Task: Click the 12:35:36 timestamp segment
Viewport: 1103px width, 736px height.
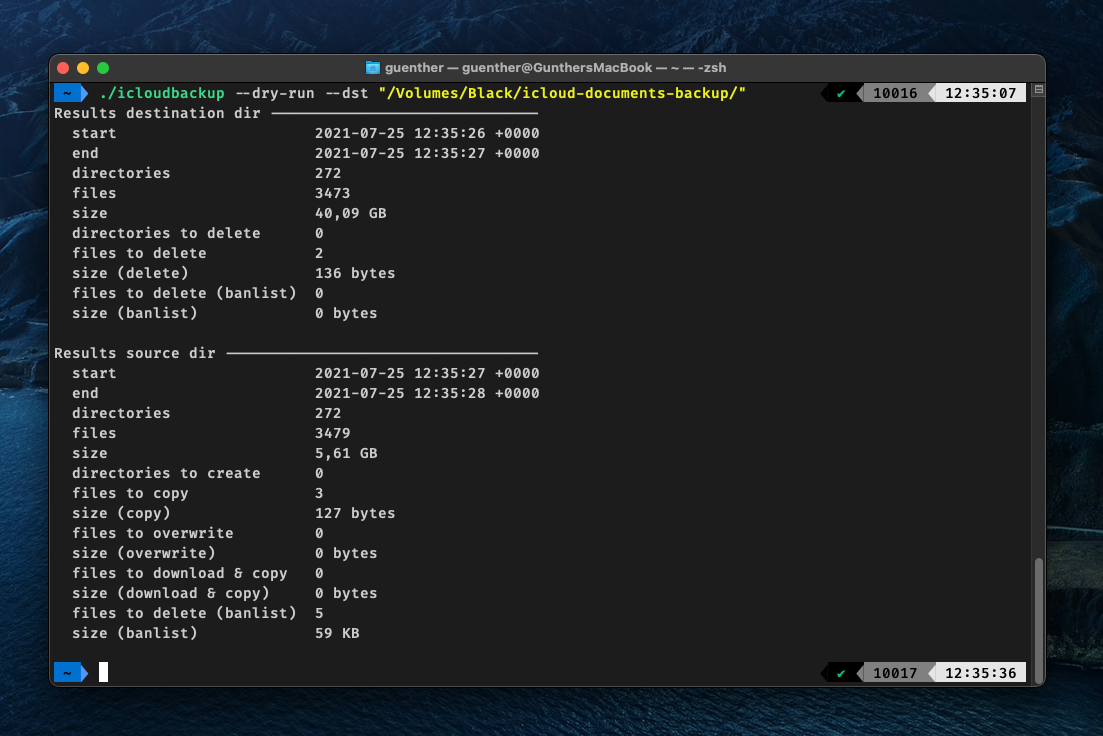Action: [x=980, y=673]
